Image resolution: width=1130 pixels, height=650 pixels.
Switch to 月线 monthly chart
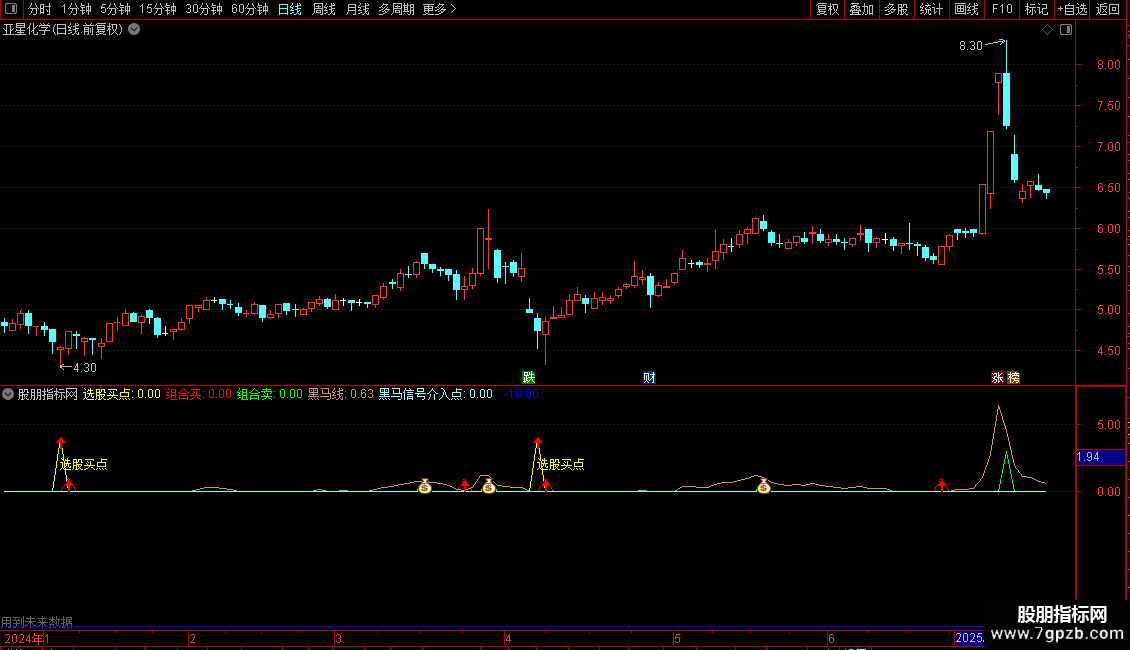[357, 9]
